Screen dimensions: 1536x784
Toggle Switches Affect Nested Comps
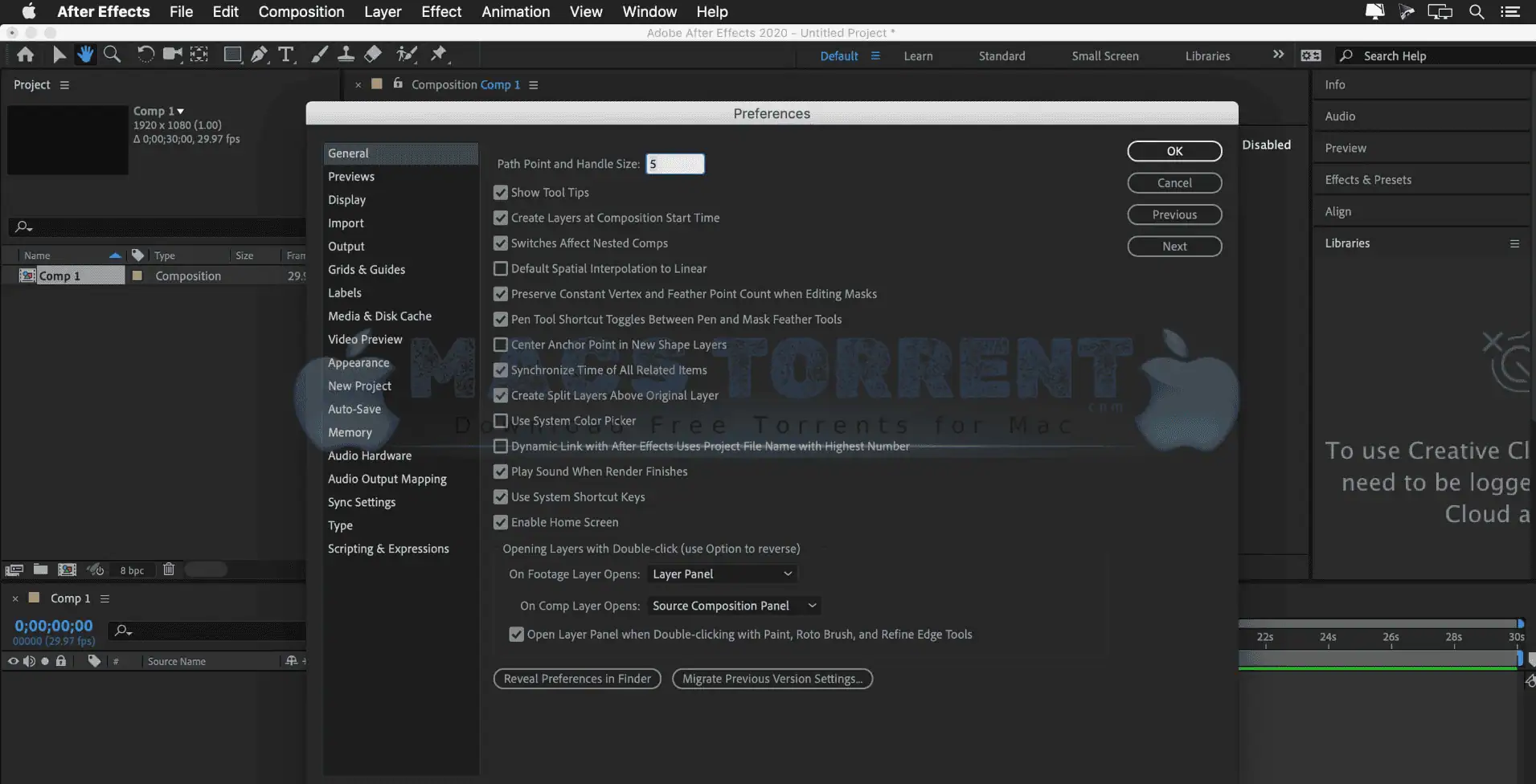[x=501, y=243]
